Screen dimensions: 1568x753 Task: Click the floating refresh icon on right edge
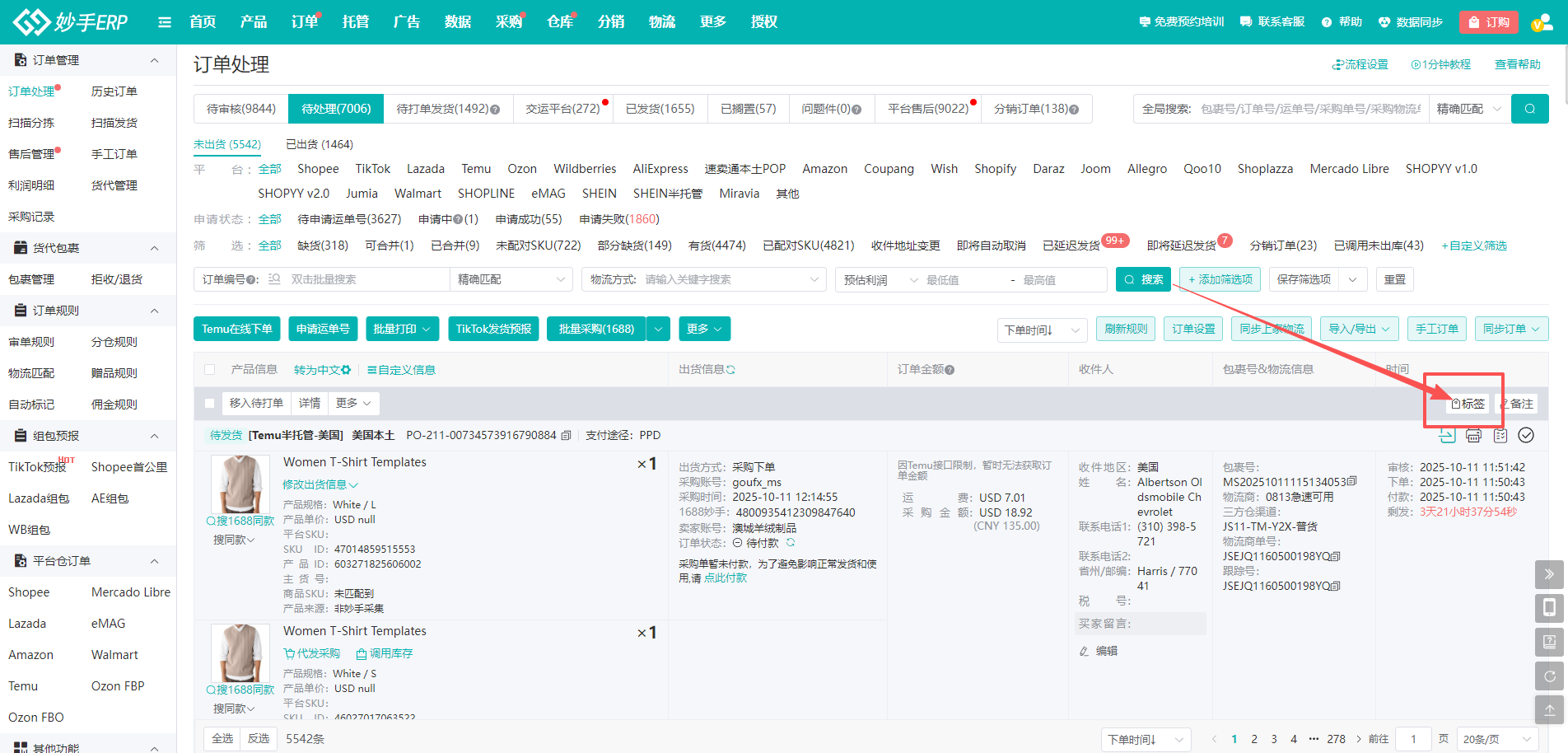(x=1549, y=676)
